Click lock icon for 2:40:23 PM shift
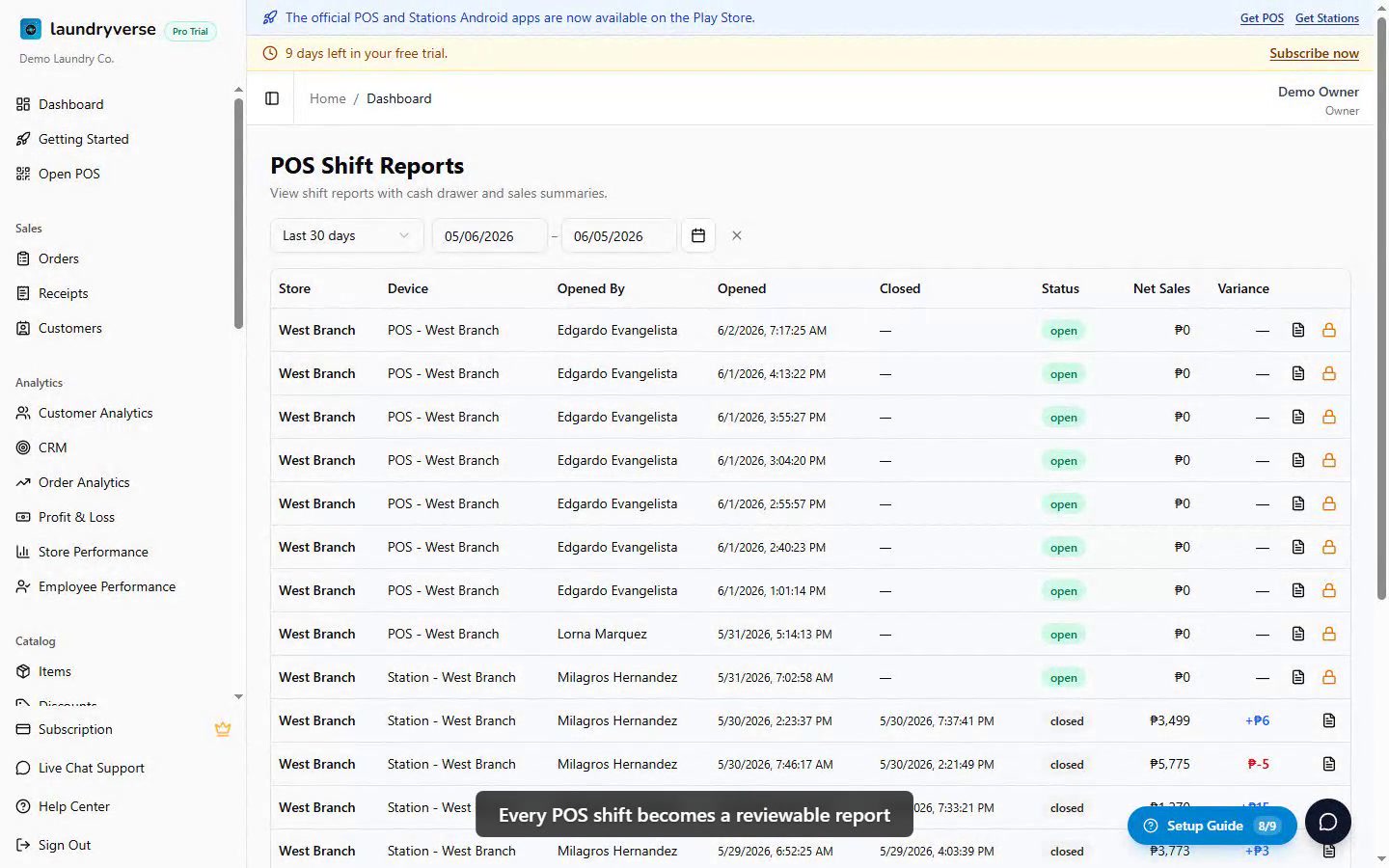 coord(1329,547)
